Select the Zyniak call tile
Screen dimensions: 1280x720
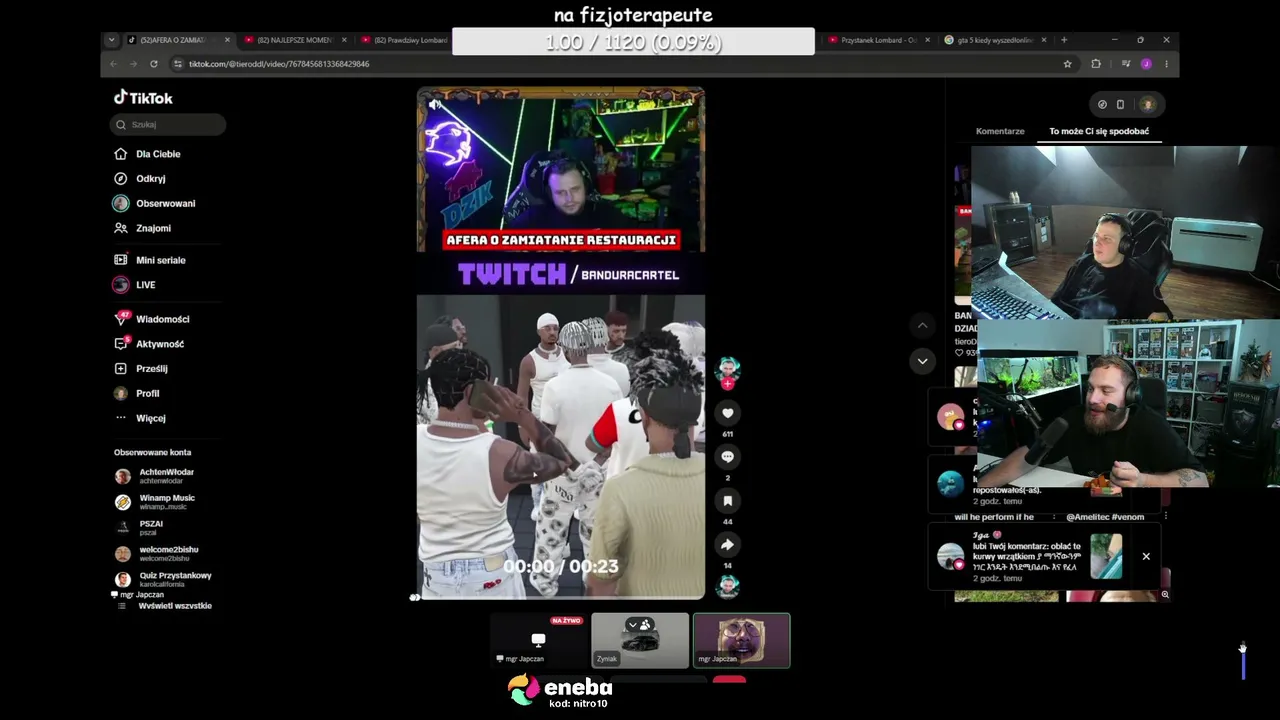click(x=640, y=640)
